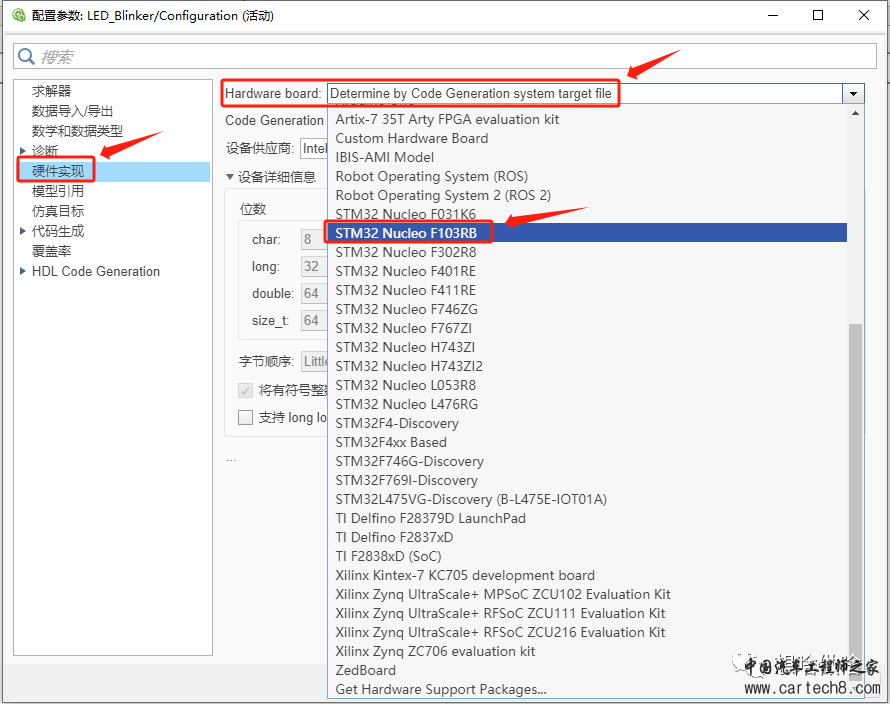The height and width of the screenshot is (704, 890).
Task: Choose STM32 Nucleo F103RB
Action: click(x=587, y=233)
